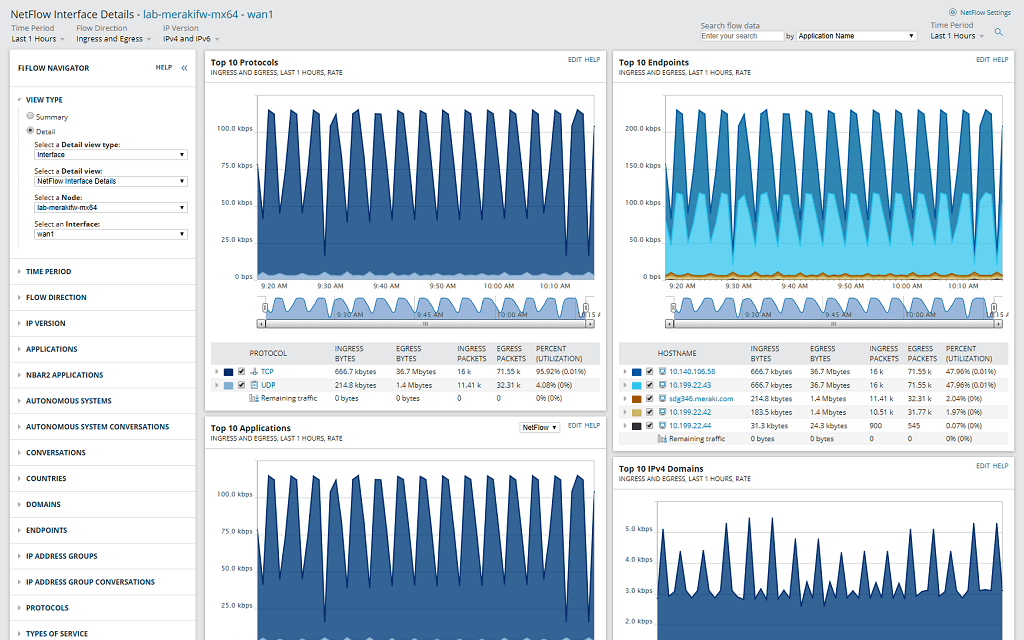Toggle checkbox for endpoint 10.199.22.42
This screenshot has width=1024, height=640.
tap(649, 412)
